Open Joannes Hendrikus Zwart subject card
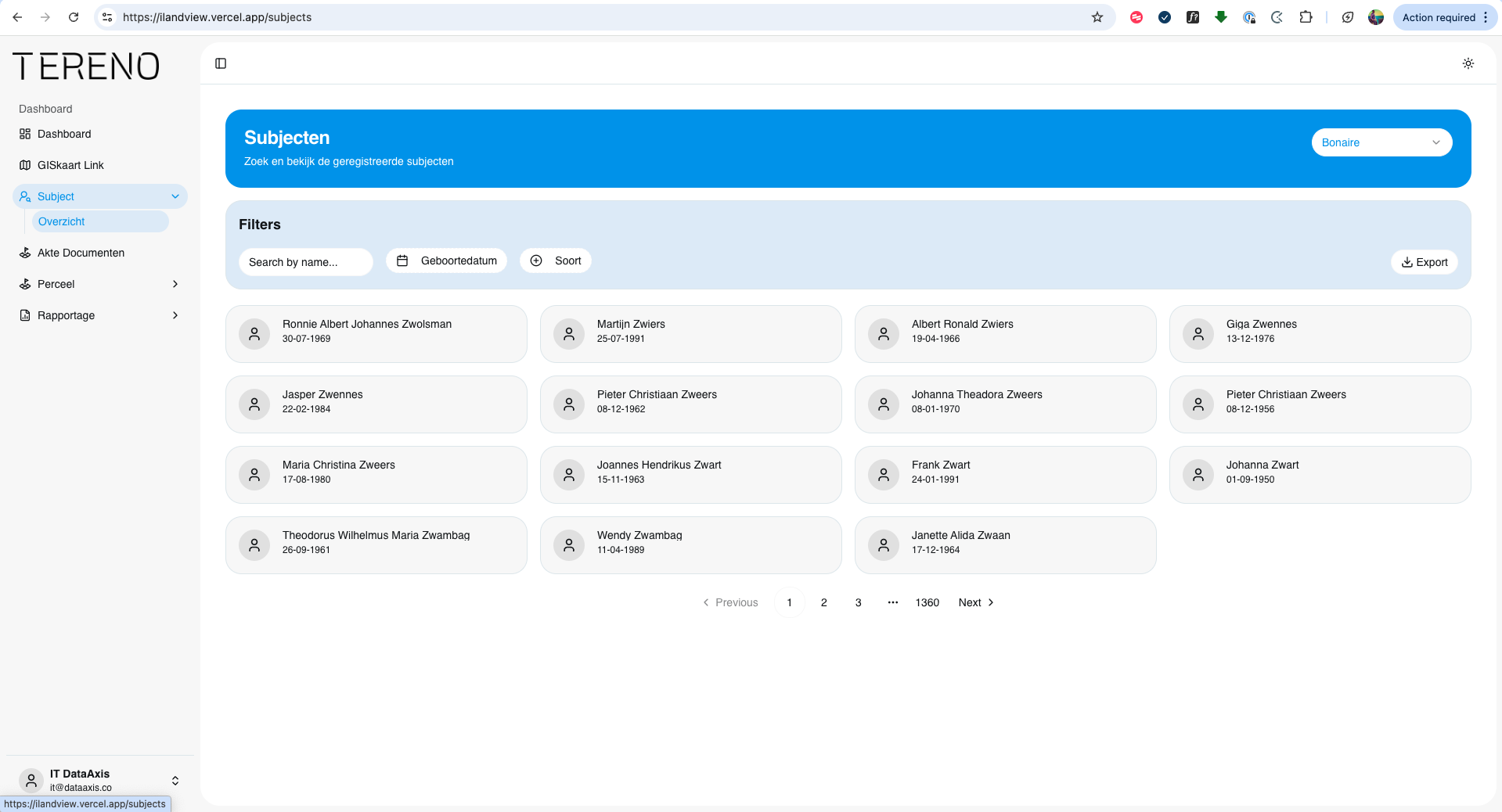 [x=691, y=475]
